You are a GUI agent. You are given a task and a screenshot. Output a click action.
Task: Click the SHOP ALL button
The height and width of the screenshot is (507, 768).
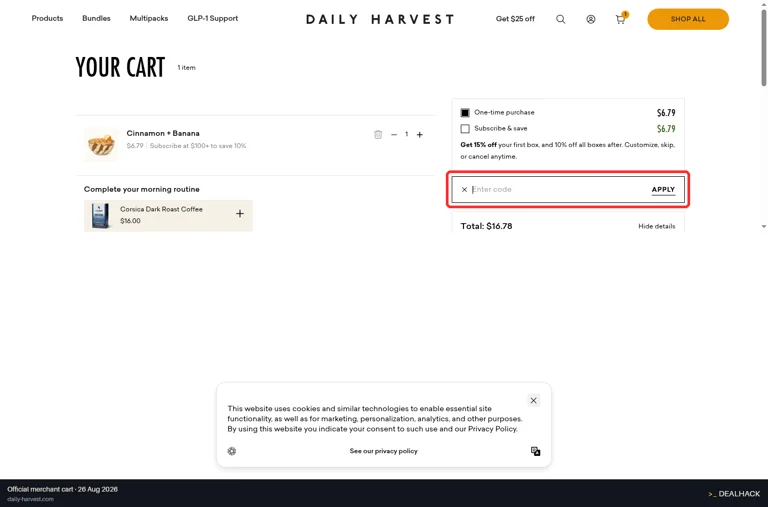pyautogui.click(x=688, y=19)
